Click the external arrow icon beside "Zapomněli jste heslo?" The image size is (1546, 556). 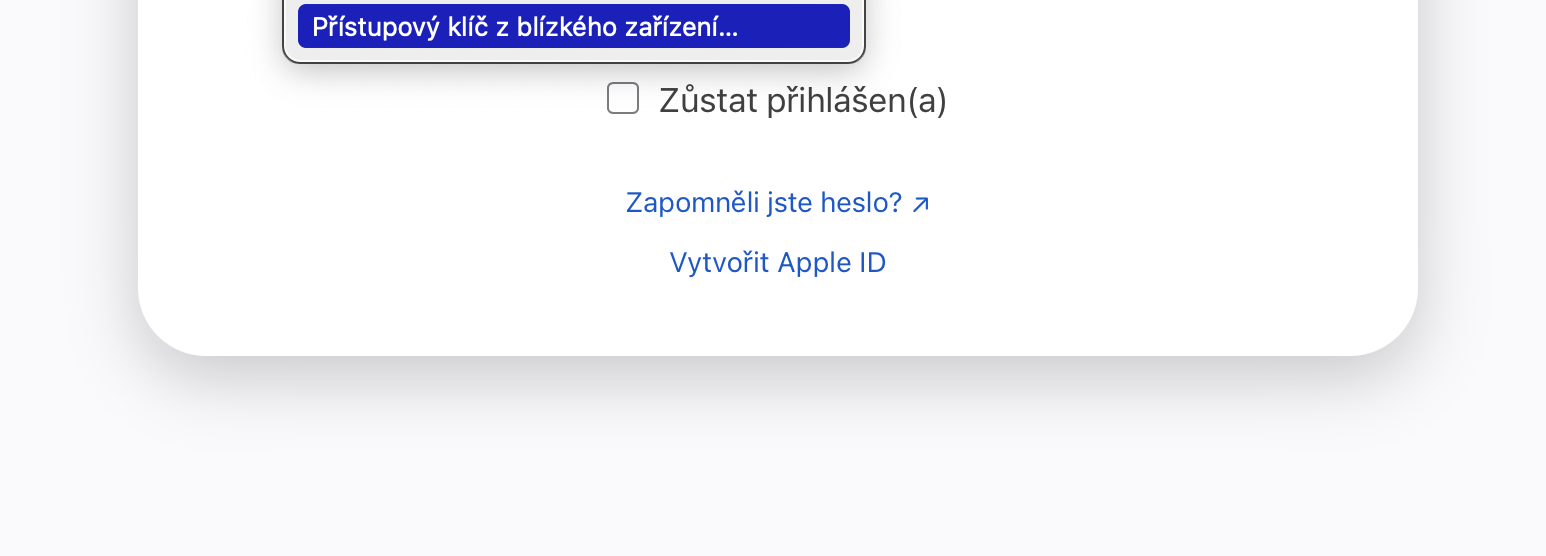921,204
